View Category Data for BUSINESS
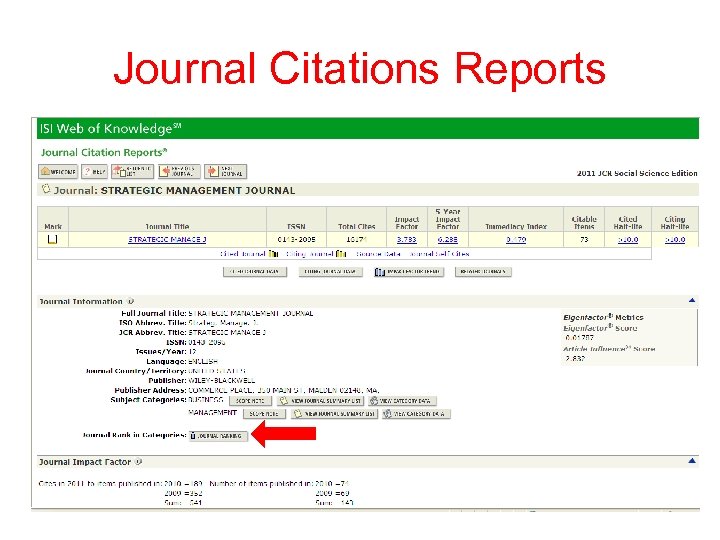 pyautogui.click(x=402, y=401)
